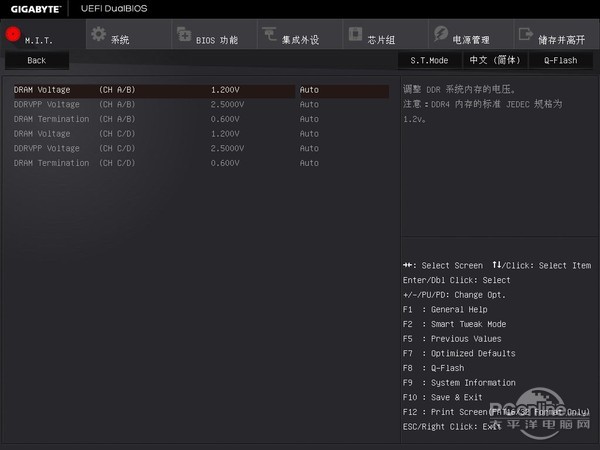
Task: Click the 1.200V value for CH C/D
Action: [225, 134]
